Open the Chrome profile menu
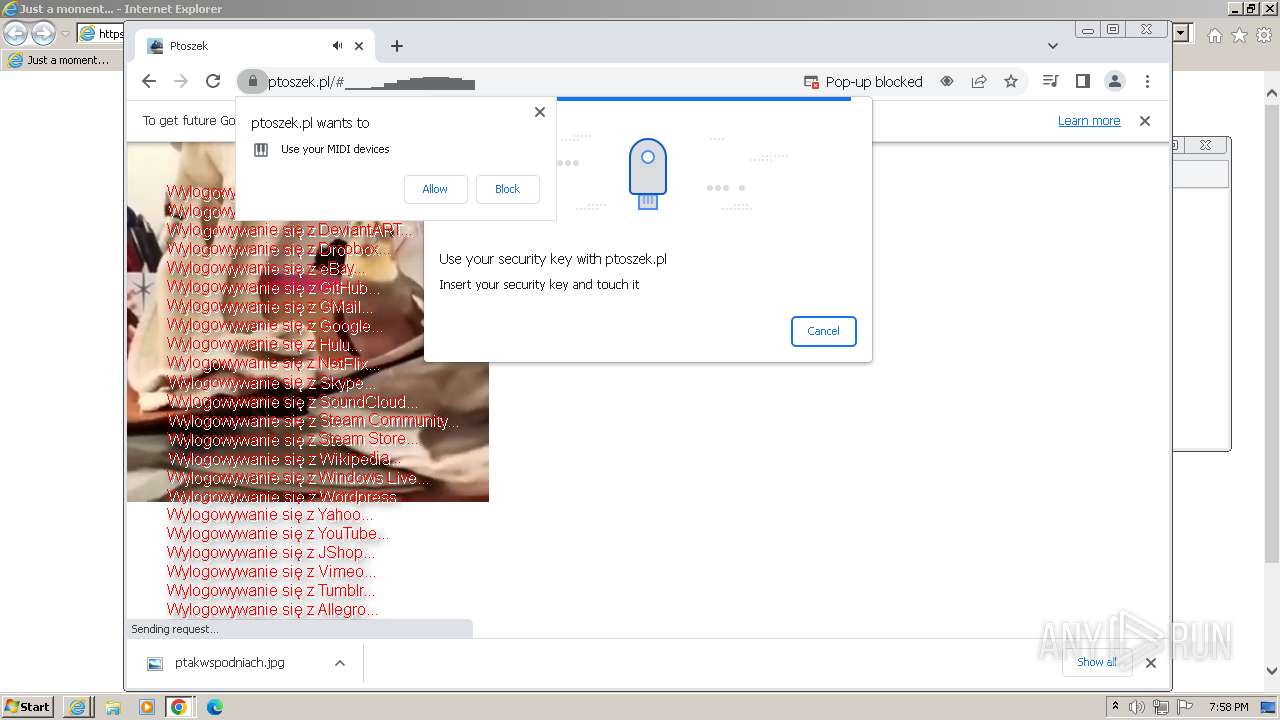 coord(1114,82)
